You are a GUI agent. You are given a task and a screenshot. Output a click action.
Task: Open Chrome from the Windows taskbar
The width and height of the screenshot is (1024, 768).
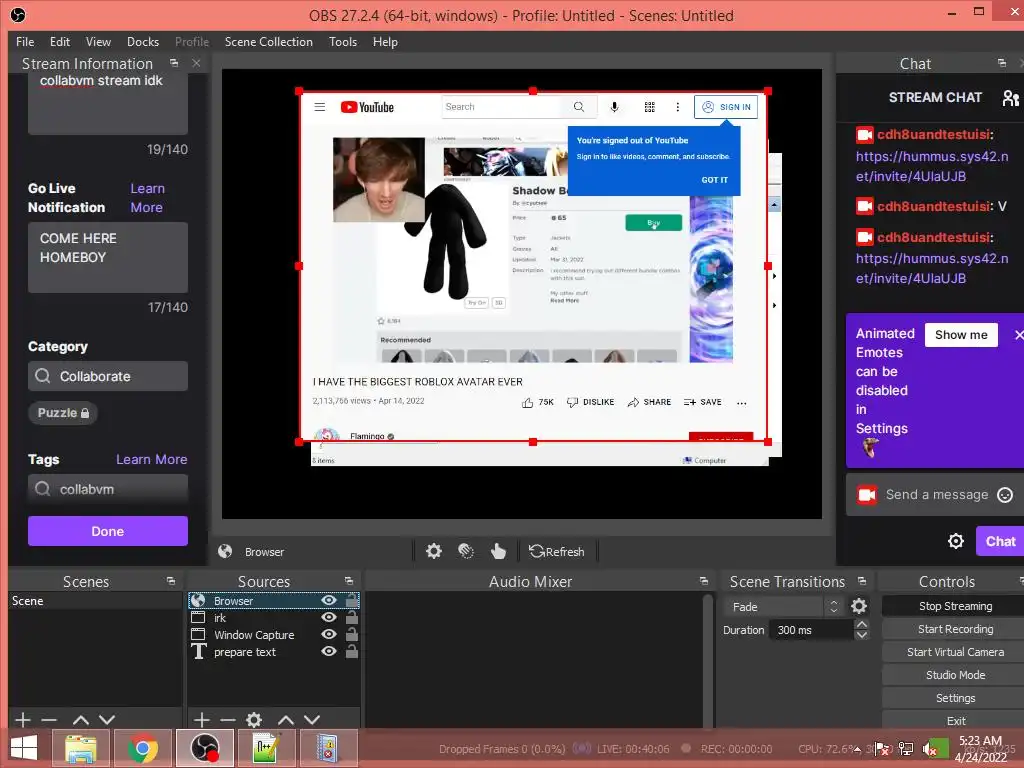[143, 748]
